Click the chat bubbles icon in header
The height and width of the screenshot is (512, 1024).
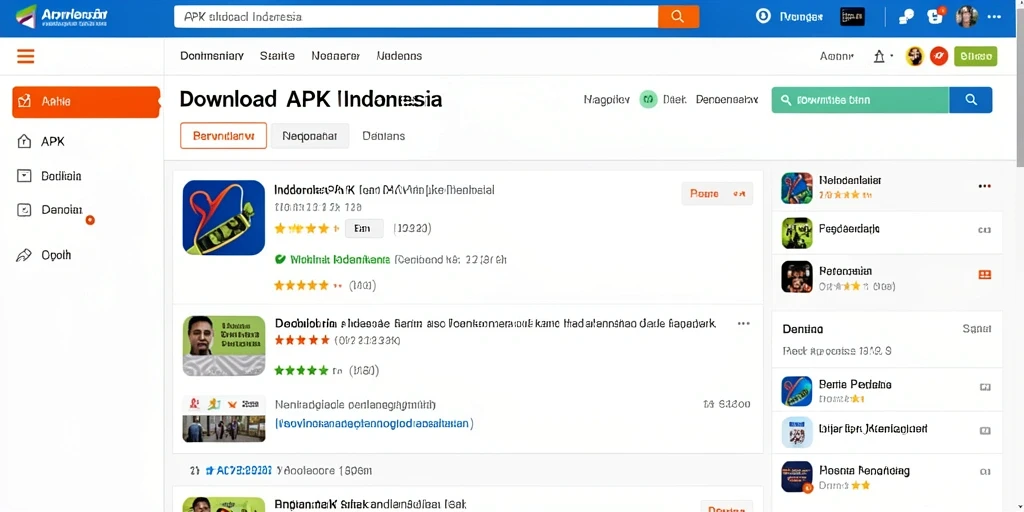coord(906,17)
